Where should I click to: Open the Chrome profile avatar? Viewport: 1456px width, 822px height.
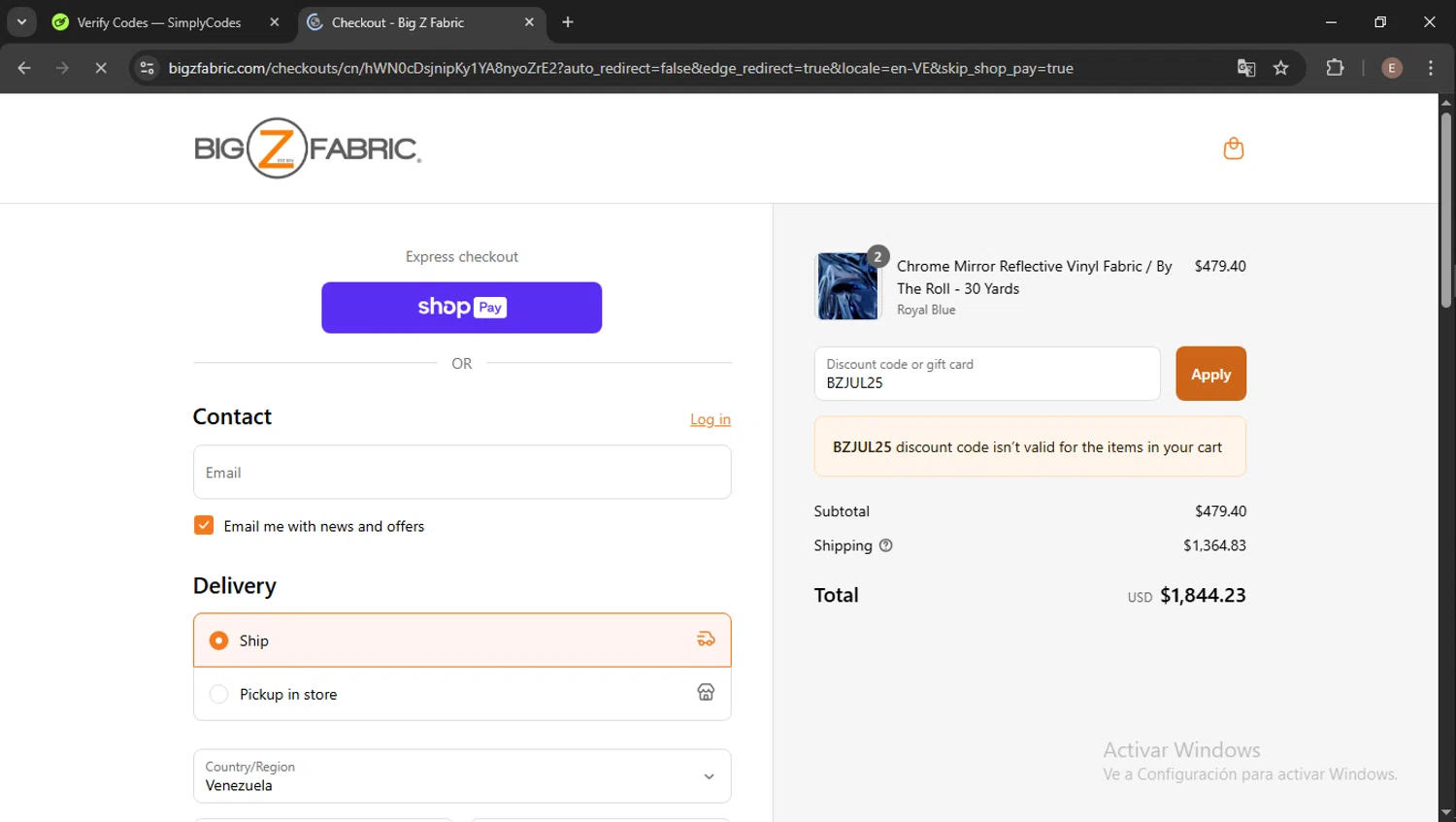[x=1392, y=68]
